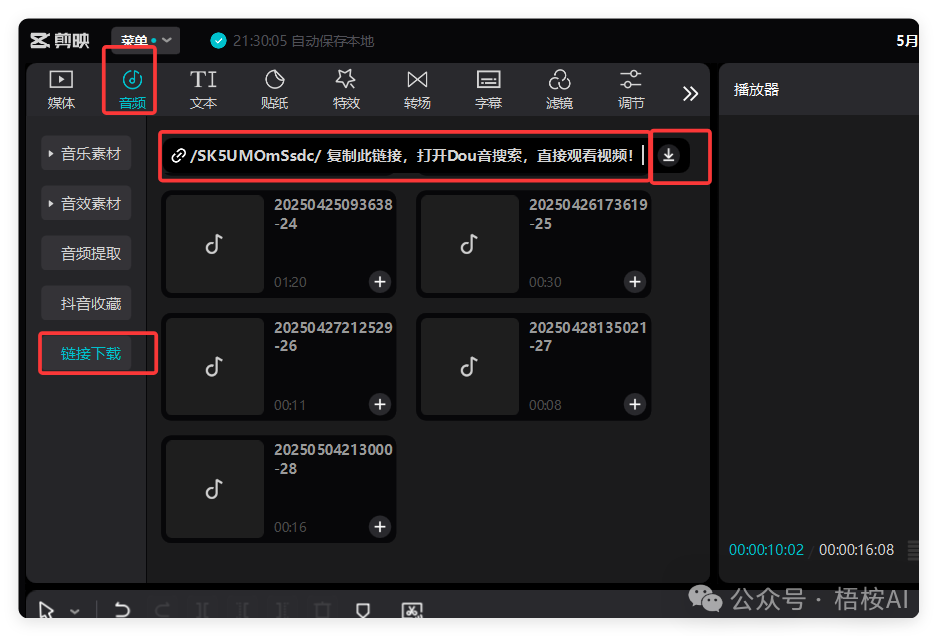Click the 播放器 panel title
Screen dimensions: 937x636
point(757,90)
